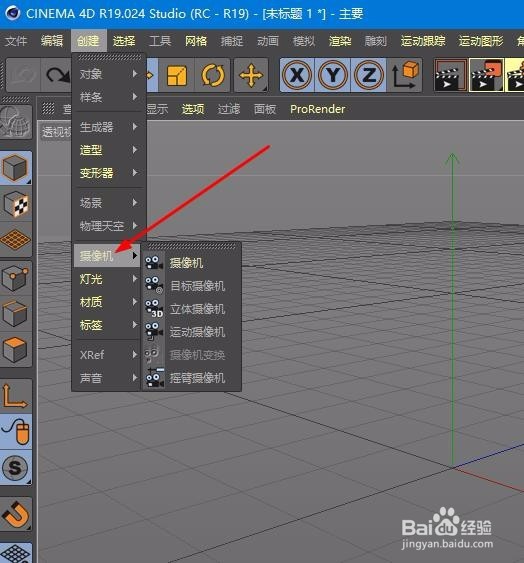Select Workplane orange grid icon
Image resolution: width=524 pixels, height=563 pixels.
pos(16,239)
